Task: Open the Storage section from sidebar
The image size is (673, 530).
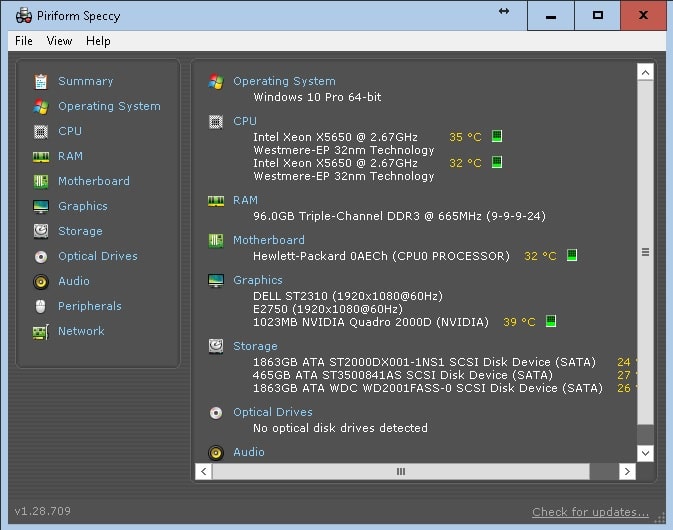Action: pos(80,231)
